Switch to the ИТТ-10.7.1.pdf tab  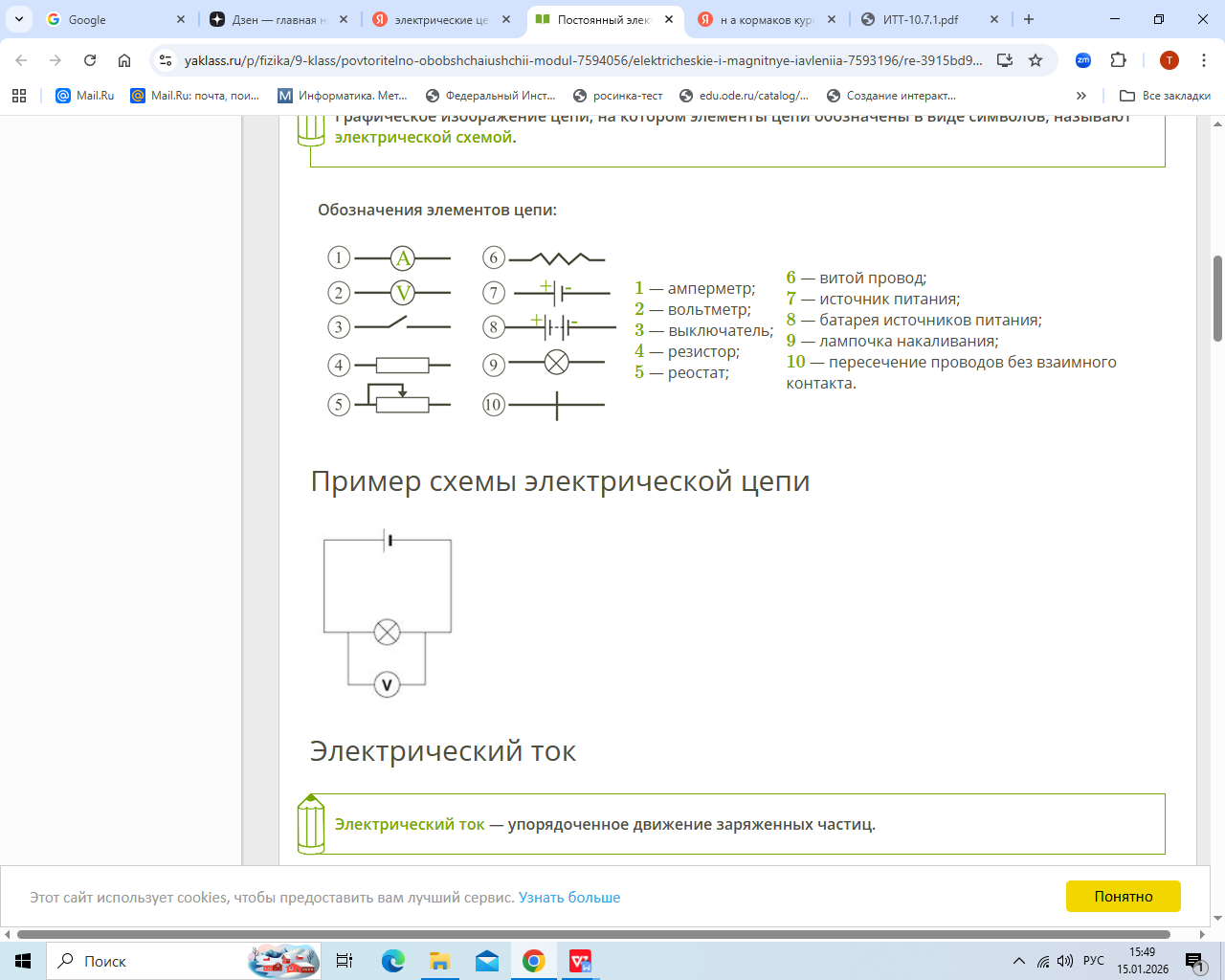[x=920, y=19]
